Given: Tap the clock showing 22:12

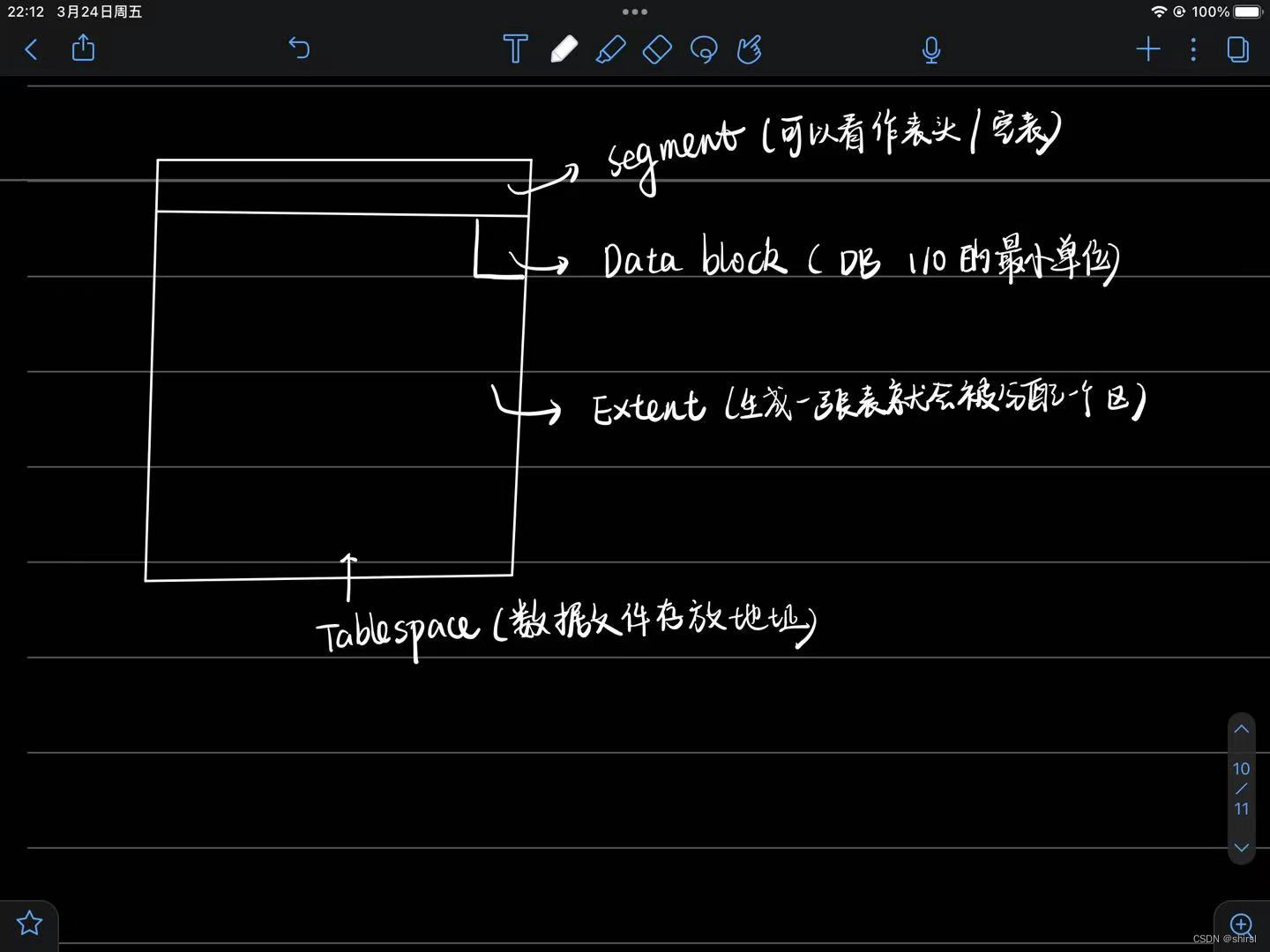Looking at the screenshot, I should point(26,11).
